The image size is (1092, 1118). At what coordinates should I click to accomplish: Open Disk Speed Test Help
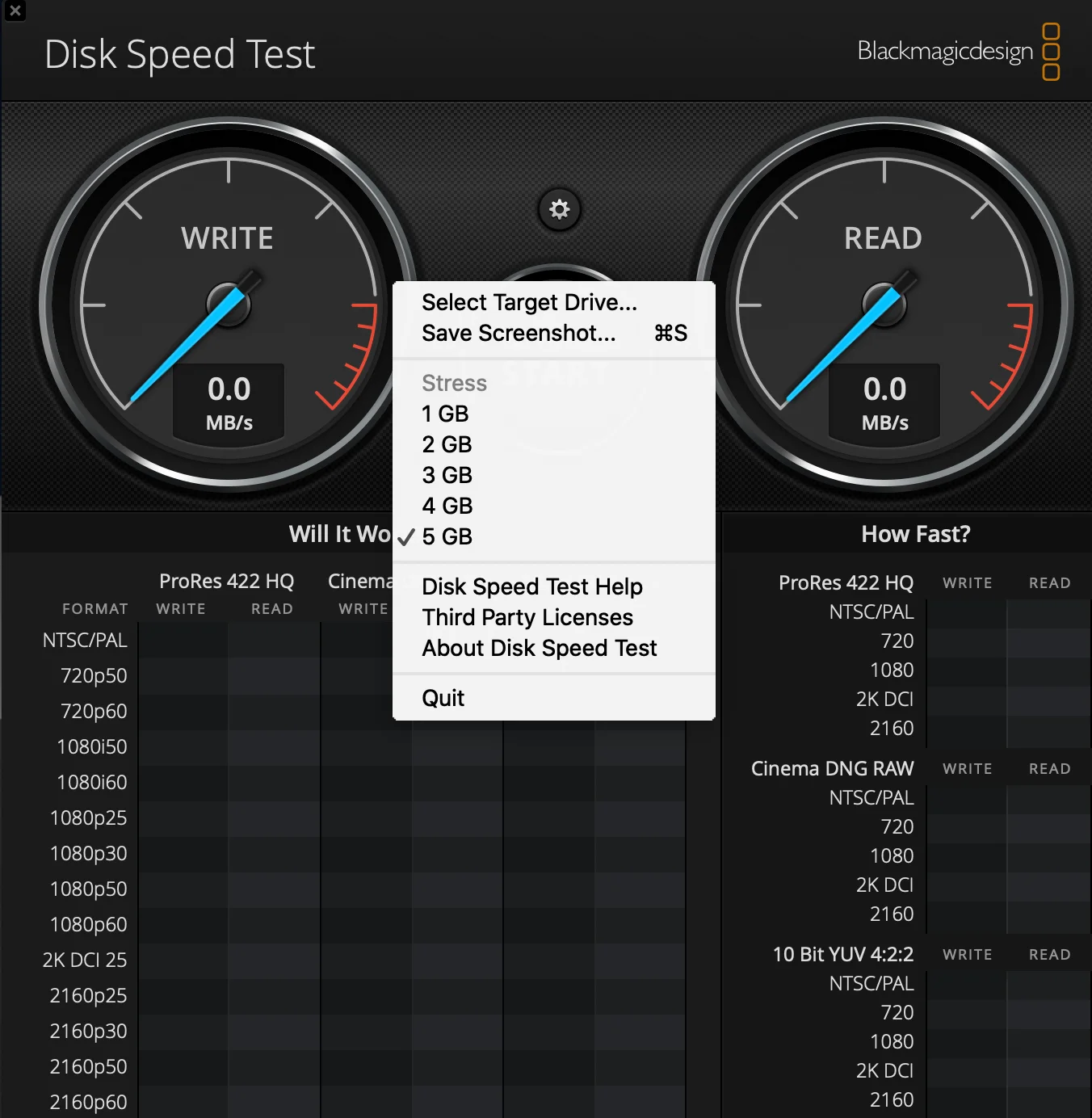click(531, 586)
